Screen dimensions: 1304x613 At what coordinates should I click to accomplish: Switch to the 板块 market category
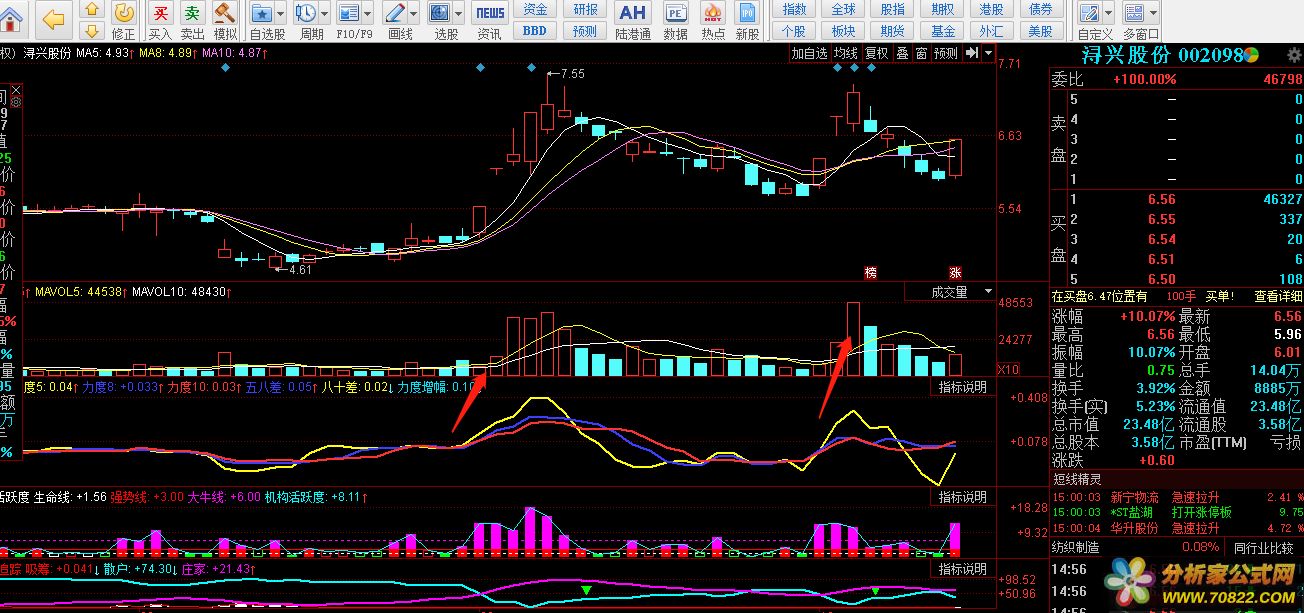click(x=844, y=31)
